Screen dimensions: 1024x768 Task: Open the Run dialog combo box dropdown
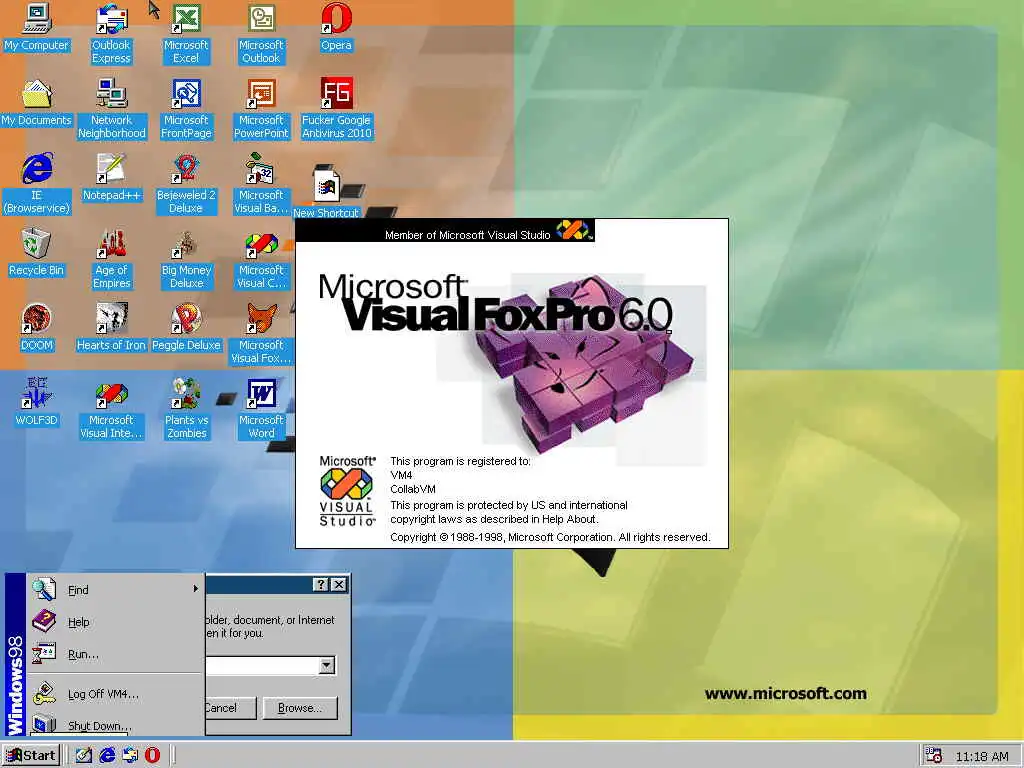(327, 665)
